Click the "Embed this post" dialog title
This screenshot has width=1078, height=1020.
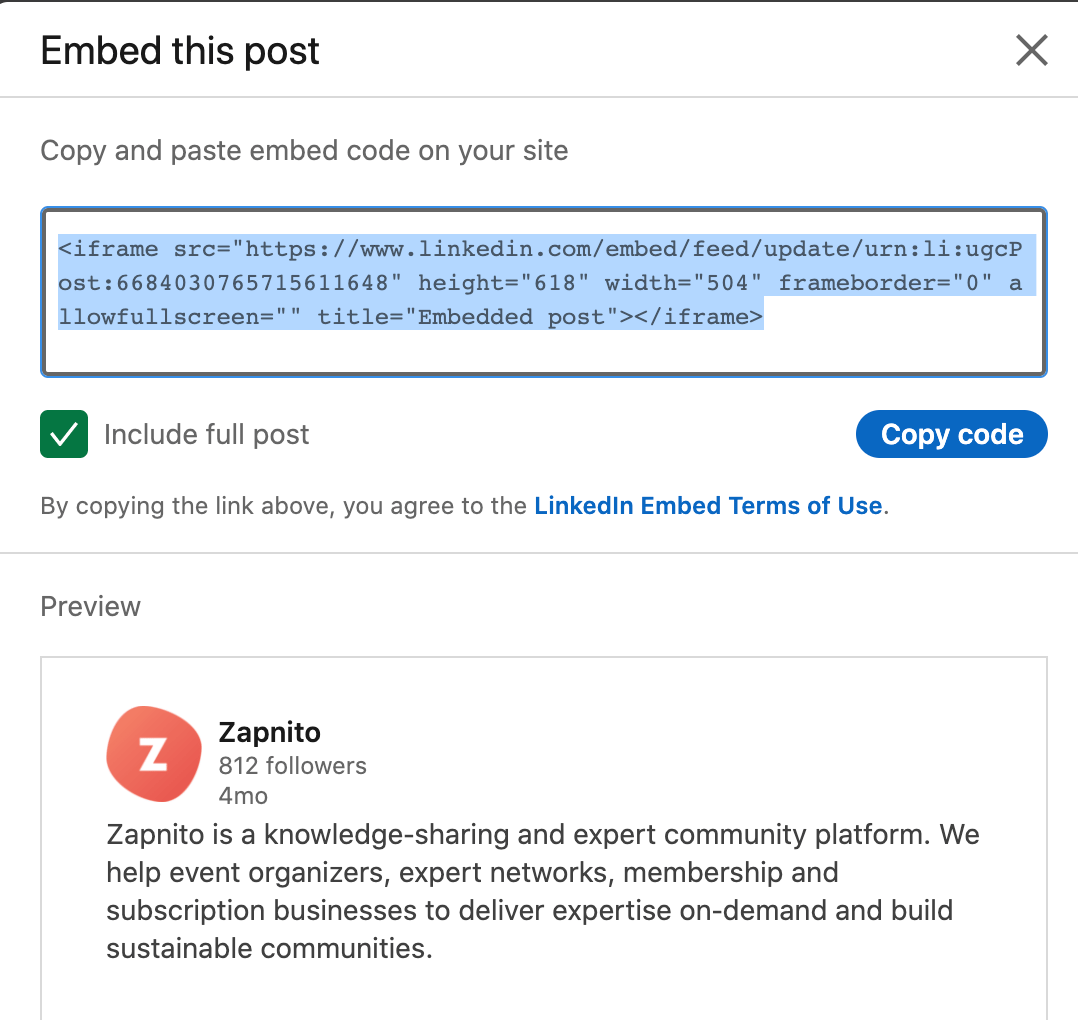(180, 51)
